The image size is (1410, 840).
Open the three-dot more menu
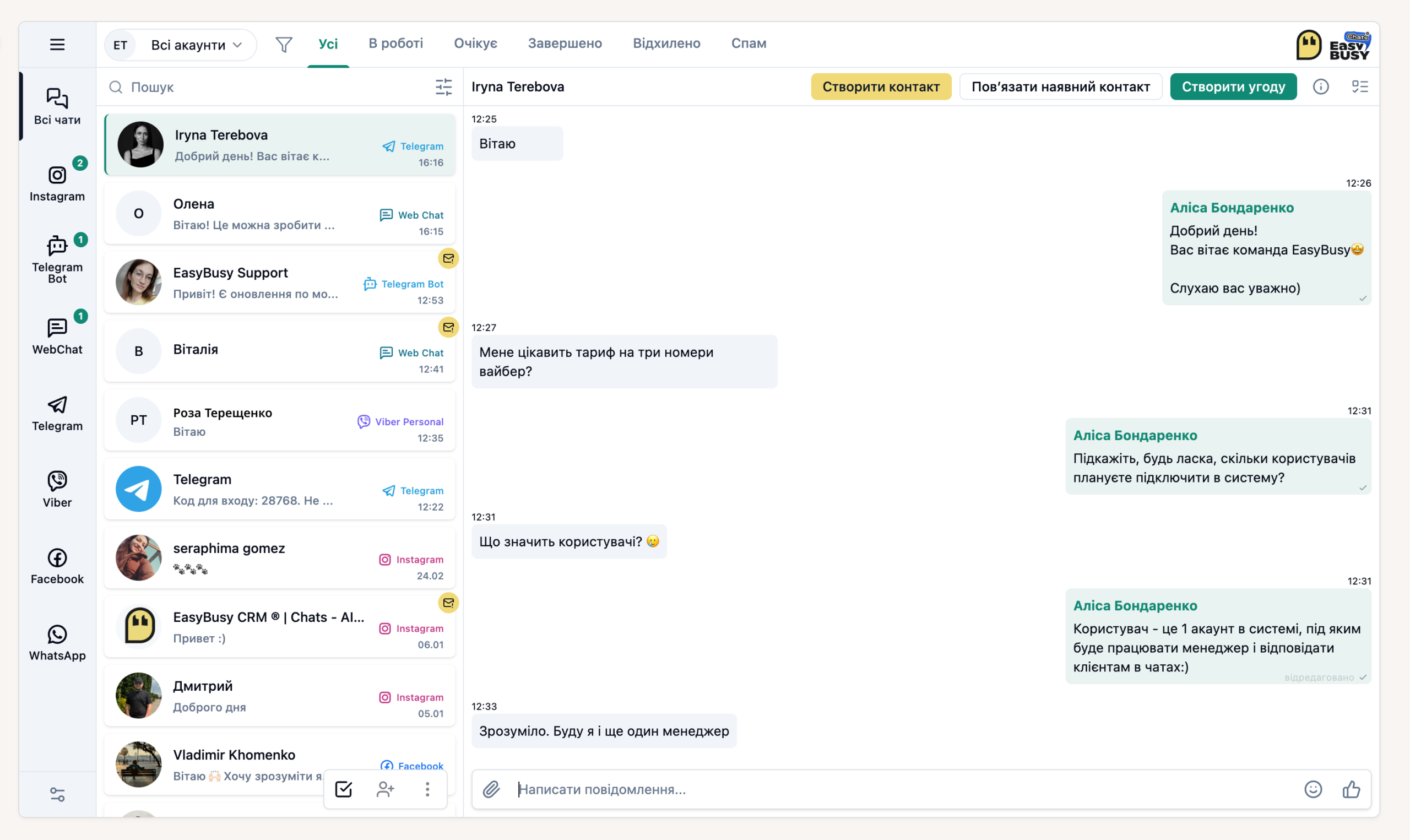coord(427,789)
